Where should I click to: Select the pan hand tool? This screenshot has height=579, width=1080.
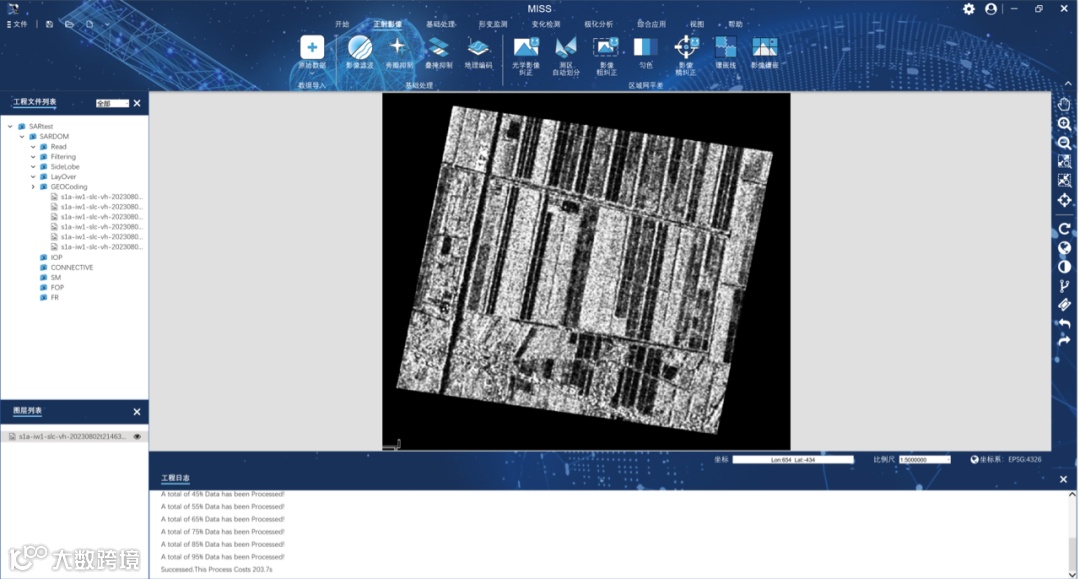[1064, 104]
